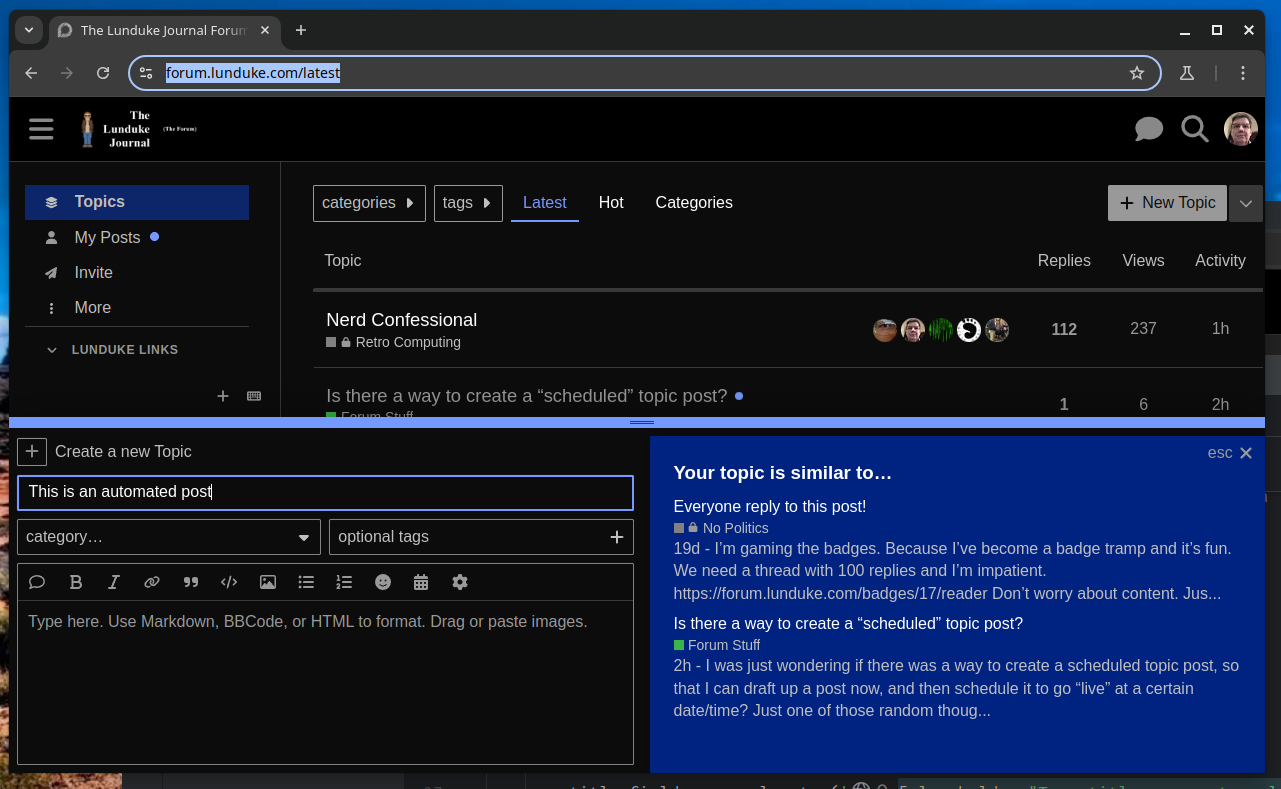Open the scheduled topic post thread in list

526,396
